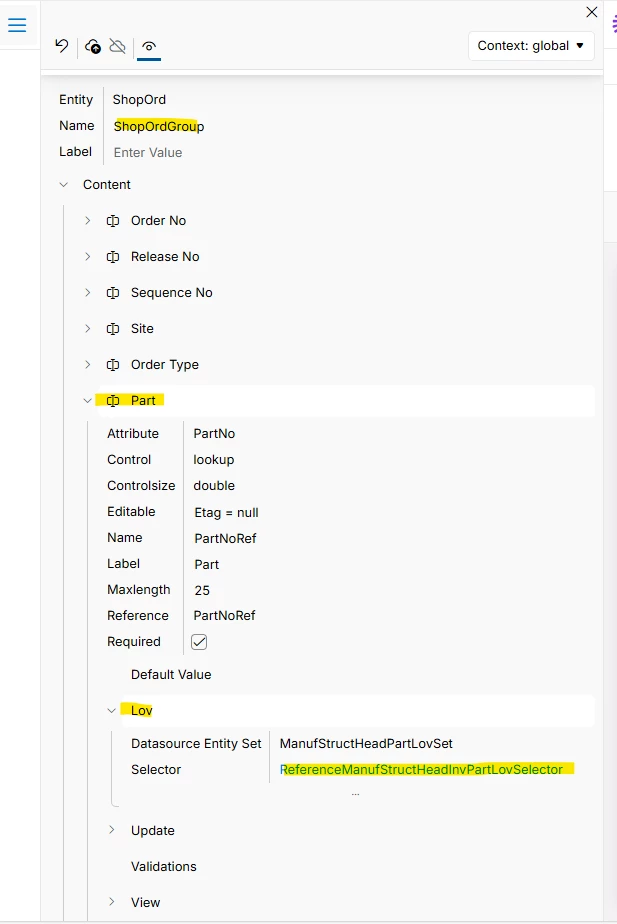Click the field icon beside Order No
Viewport: 617px width, 924px height.
113,221
